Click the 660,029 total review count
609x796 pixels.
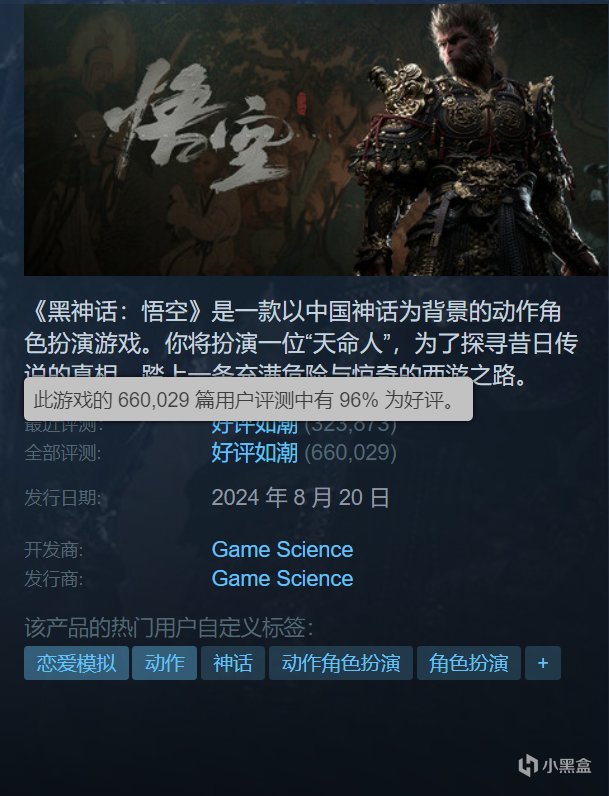[x=351, y=452]
